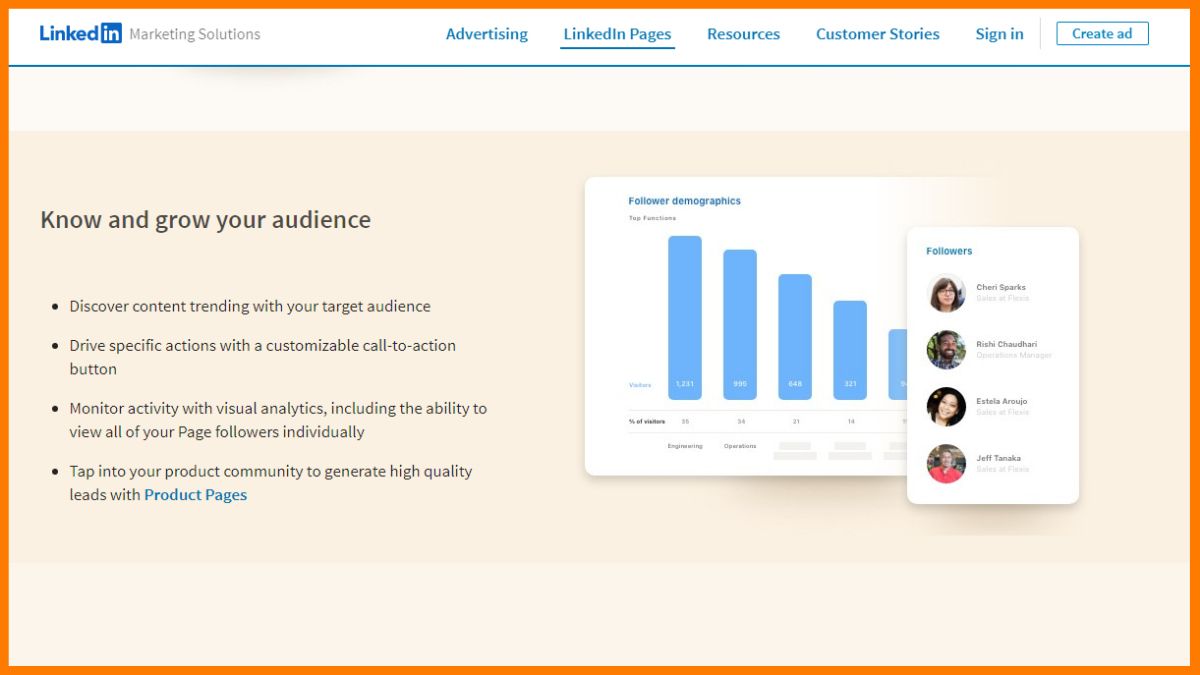This screenshot has width=1200, height=675.
Task: Click the Create ad button
Action: [1102, 33]
